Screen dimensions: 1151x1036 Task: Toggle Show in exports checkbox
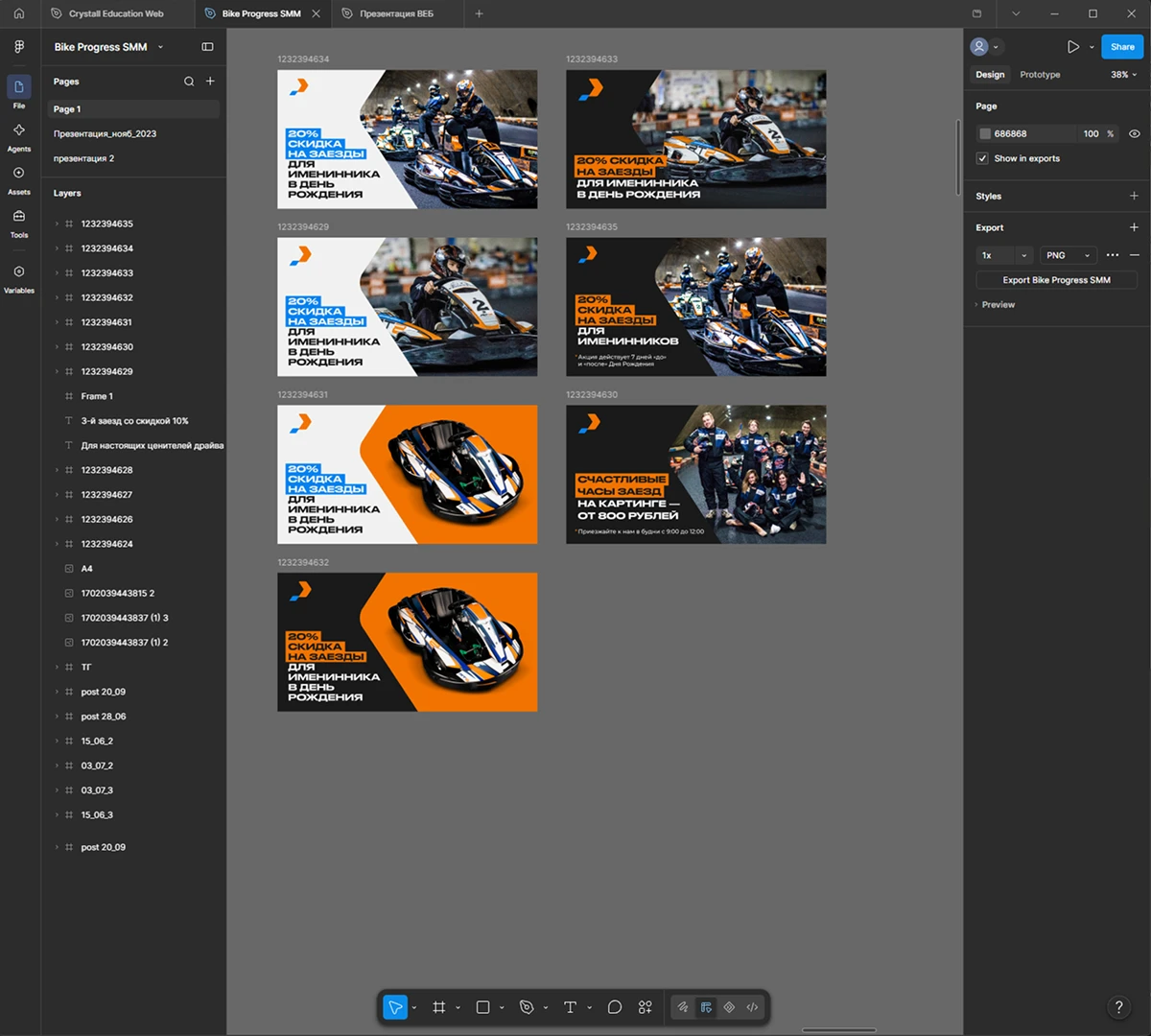982,158
